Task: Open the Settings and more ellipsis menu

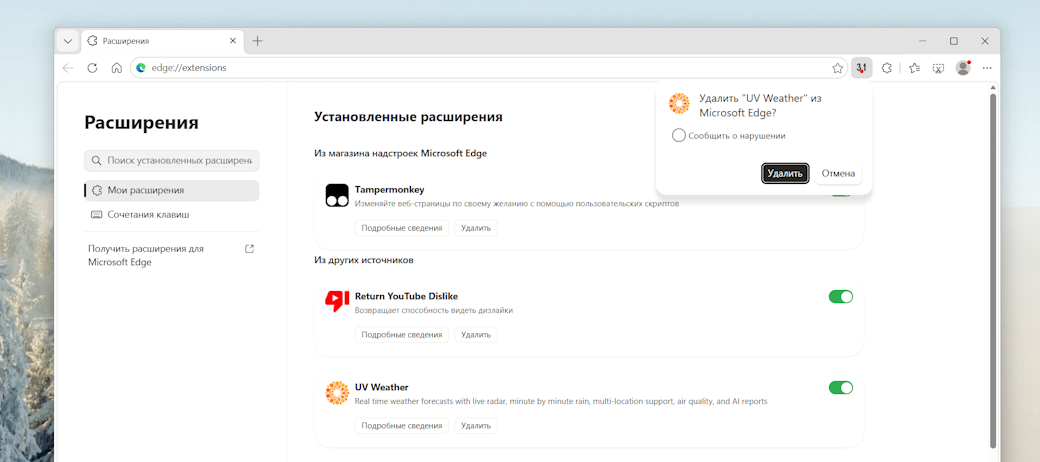Action: (987, 68)
